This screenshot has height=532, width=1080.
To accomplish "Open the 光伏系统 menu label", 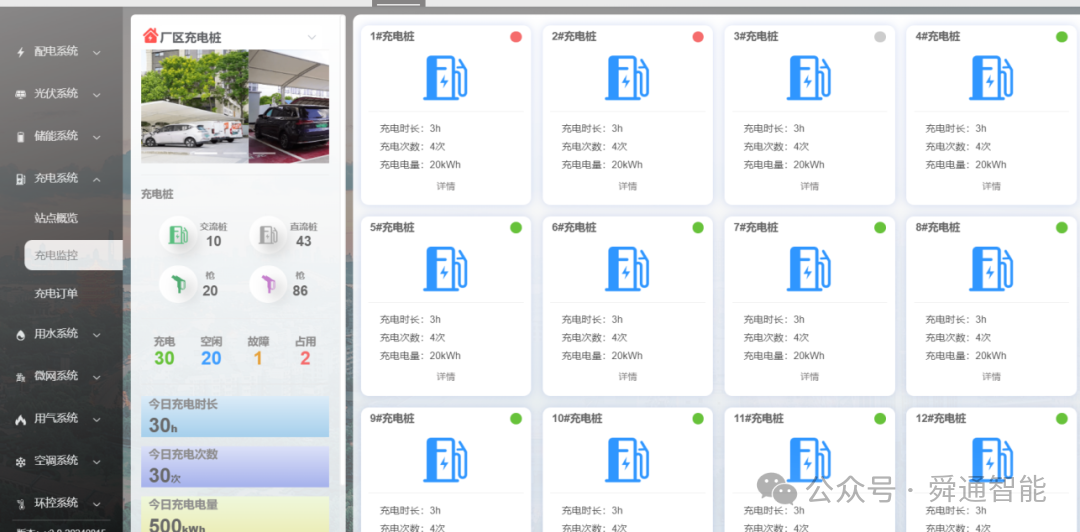I will click(56, 94).
